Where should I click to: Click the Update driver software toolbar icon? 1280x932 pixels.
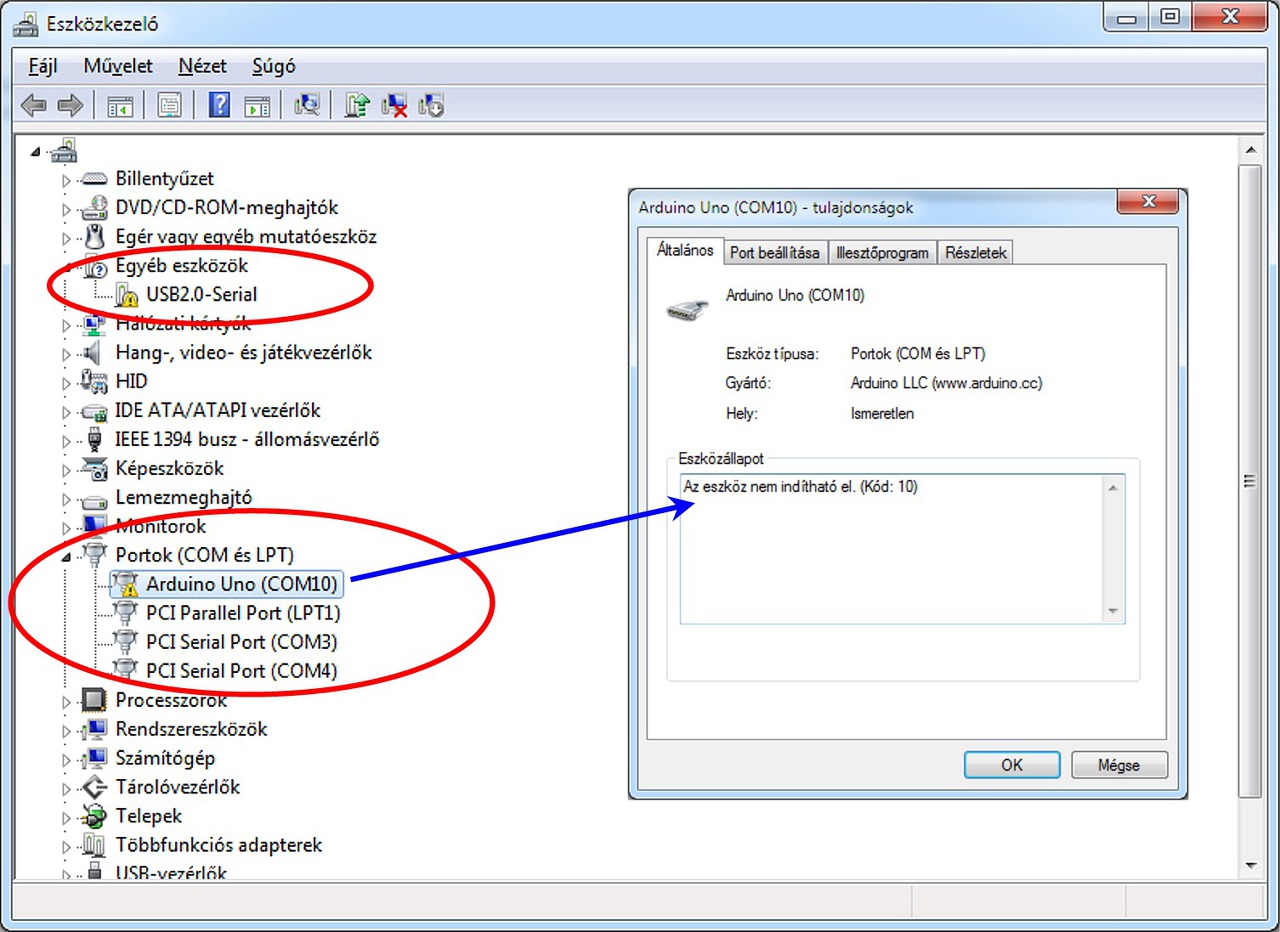pos(357,105)
